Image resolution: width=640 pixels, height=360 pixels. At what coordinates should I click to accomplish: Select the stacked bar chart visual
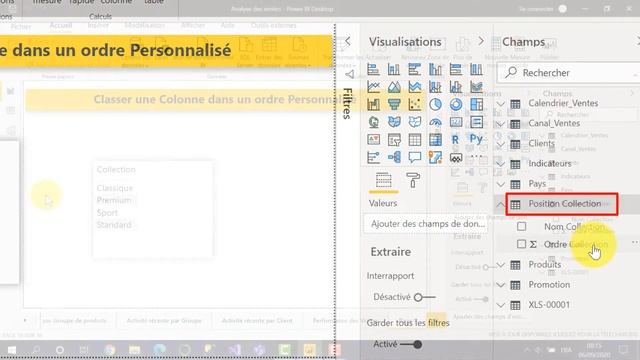tap(373, 70)
